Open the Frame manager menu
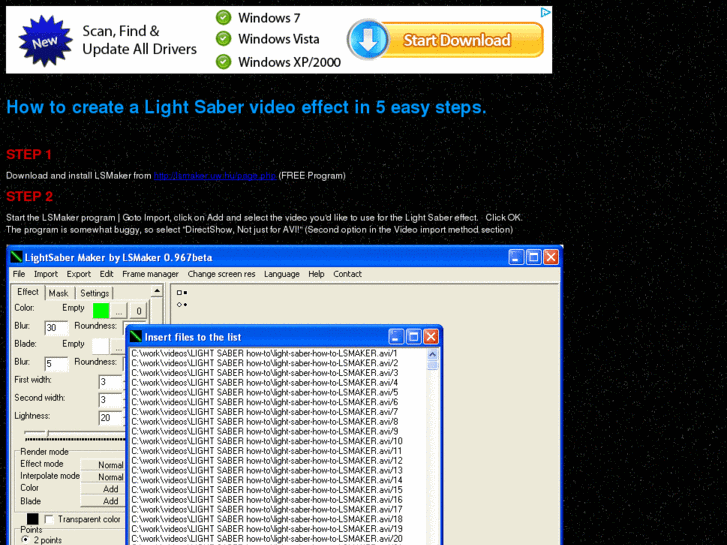727x545 pixels. coord(150,274)
